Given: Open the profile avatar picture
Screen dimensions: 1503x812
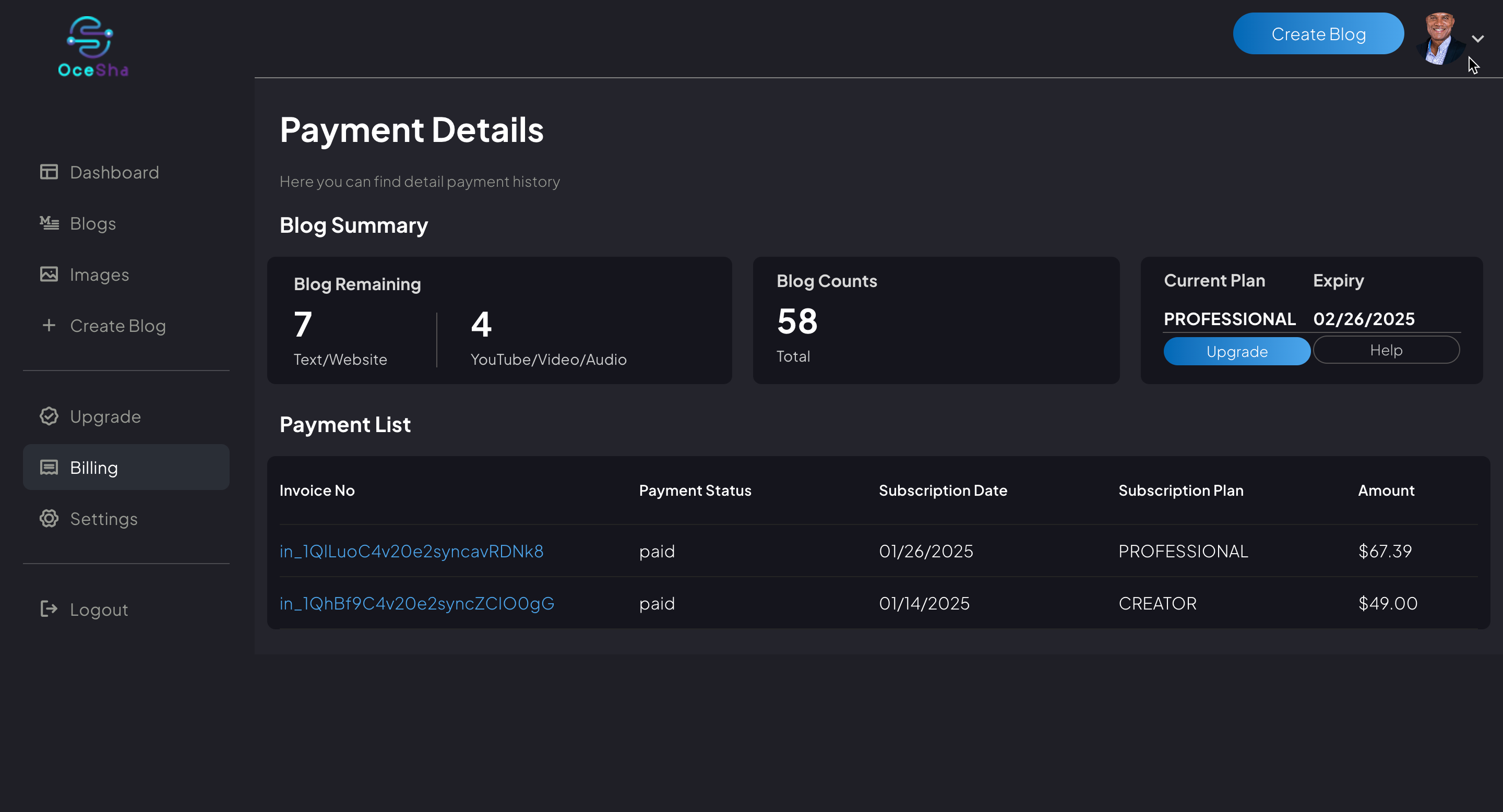Looking at the screenshot, I should (1440, 39).
